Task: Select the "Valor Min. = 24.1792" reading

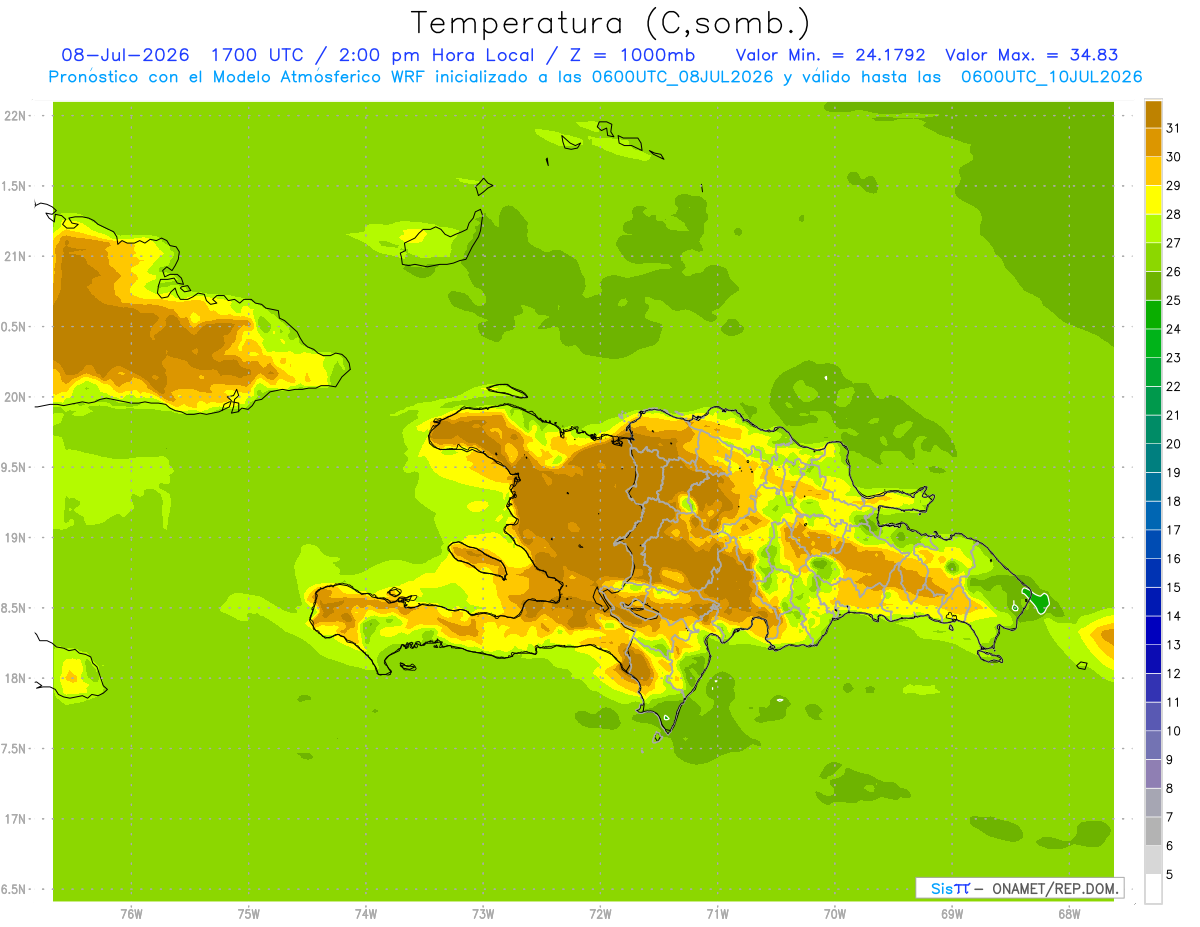Action: click(x=830, y=55)
